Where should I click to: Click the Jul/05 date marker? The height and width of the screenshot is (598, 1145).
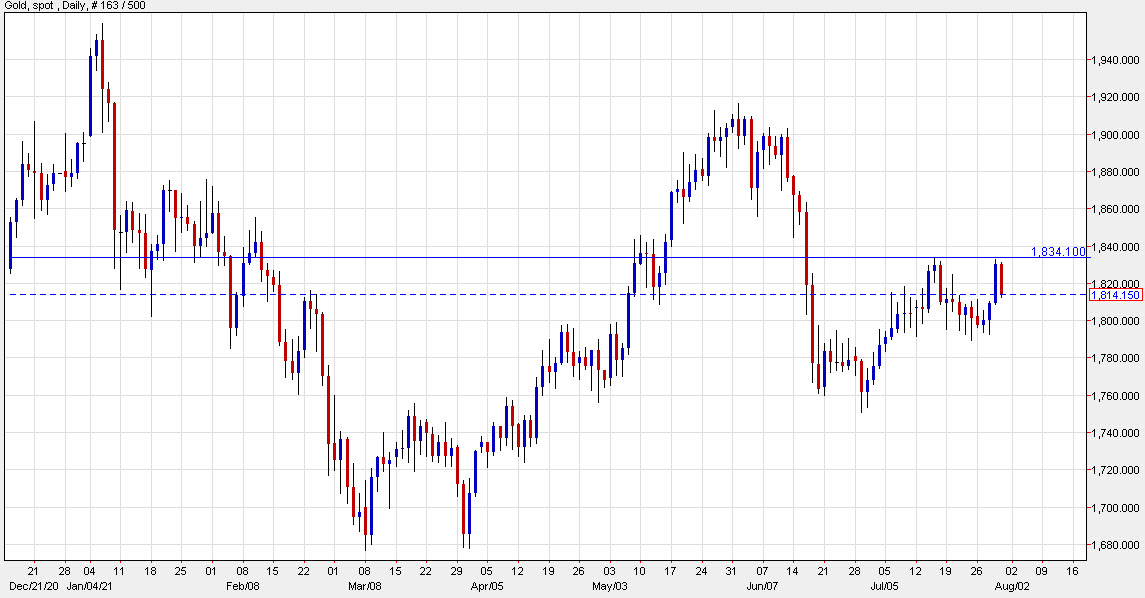885,585
